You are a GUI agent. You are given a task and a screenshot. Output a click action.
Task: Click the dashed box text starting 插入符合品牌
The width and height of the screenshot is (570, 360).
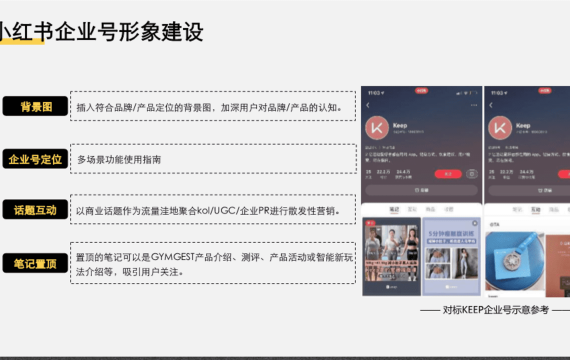(x=213, y=106)
